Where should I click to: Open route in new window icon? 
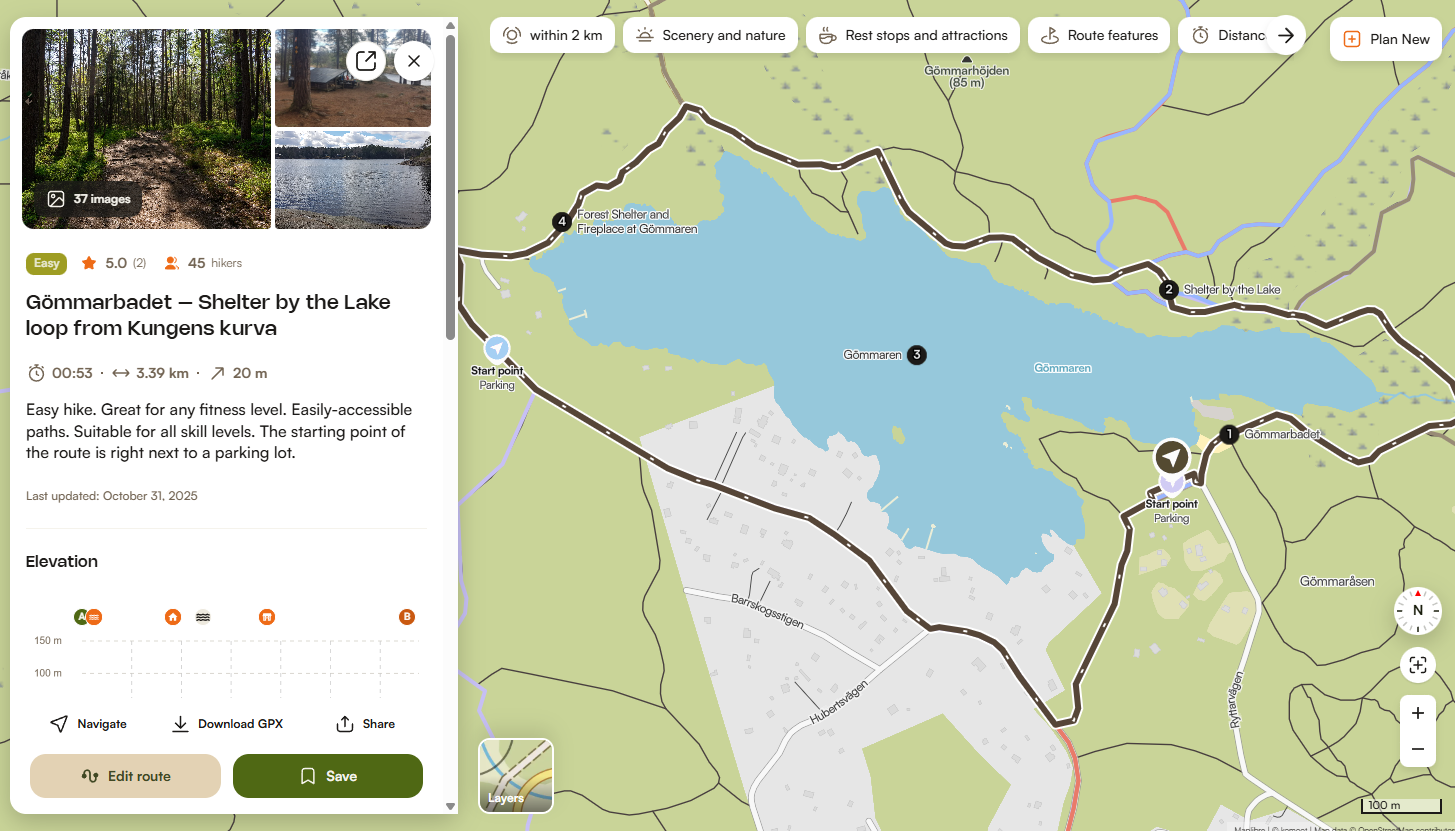pyautogui.click(x=366, y=61)
